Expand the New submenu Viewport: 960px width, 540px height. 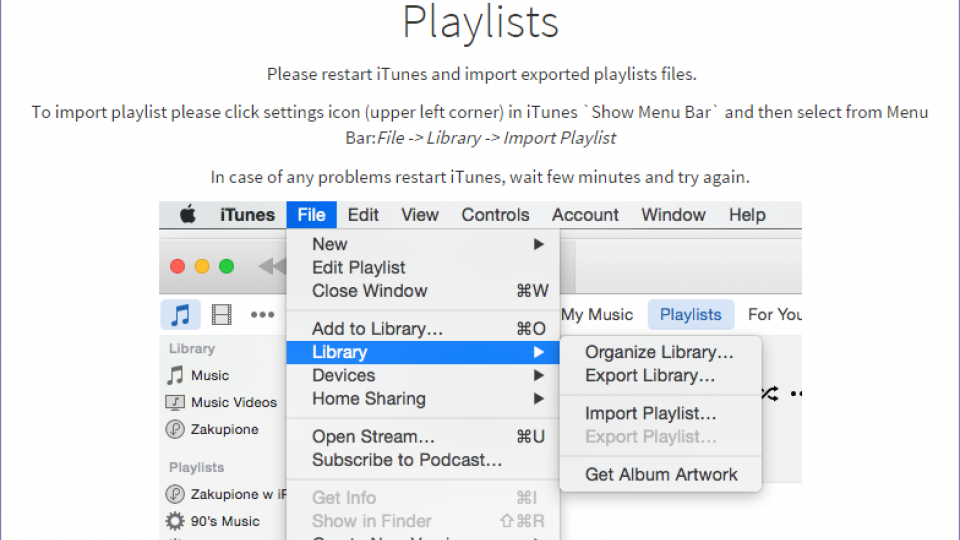point(423,244)
